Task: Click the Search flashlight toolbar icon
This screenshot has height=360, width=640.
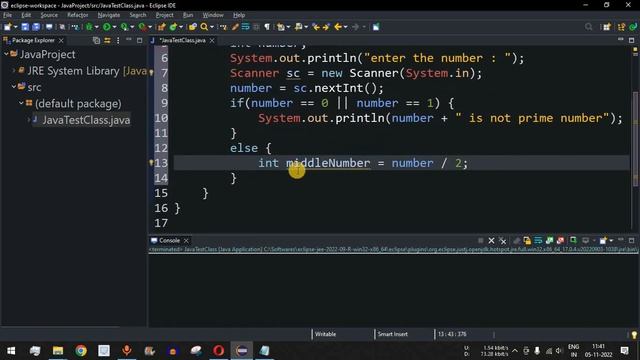Action: coord(204,27)
